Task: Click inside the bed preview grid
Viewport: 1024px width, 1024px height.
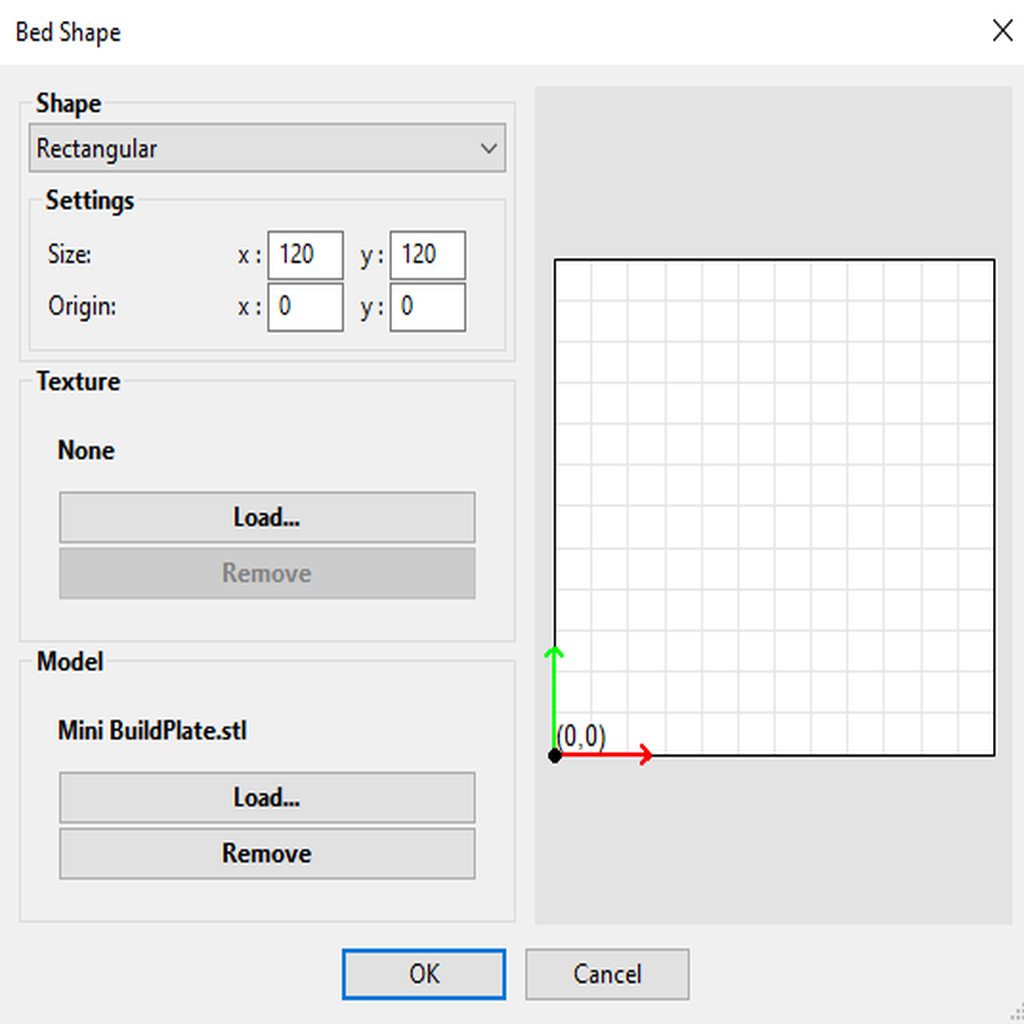Action: tap(775, 500)
